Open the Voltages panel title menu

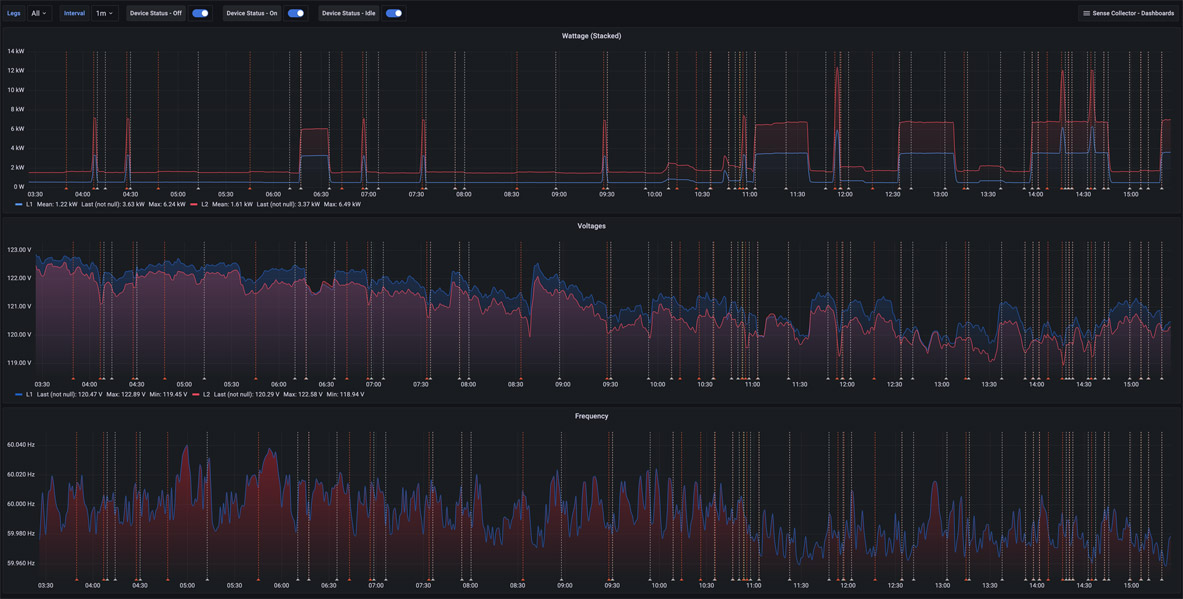(x=592, y=226)
